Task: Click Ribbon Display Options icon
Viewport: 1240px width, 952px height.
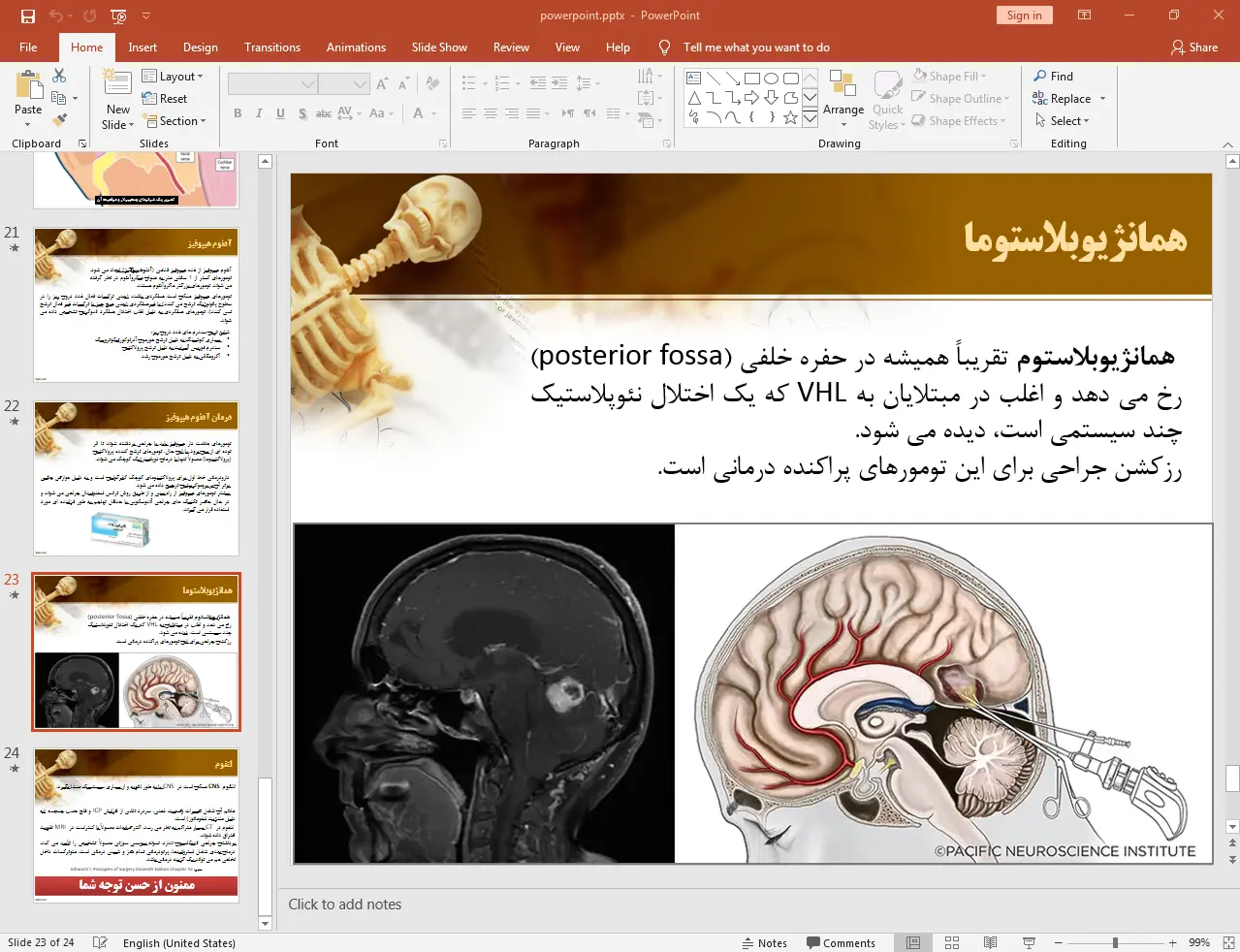Action: 1085,16
